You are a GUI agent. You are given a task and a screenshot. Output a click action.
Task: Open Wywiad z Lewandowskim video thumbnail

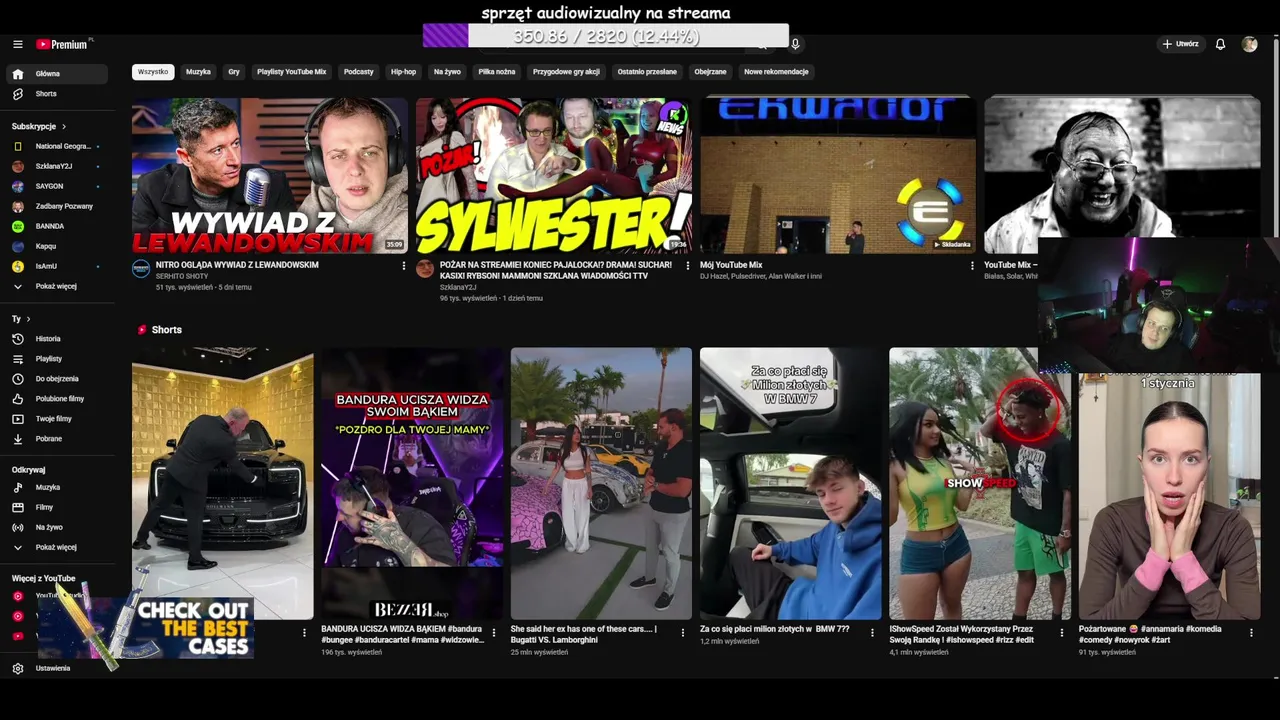pos(270,175)
